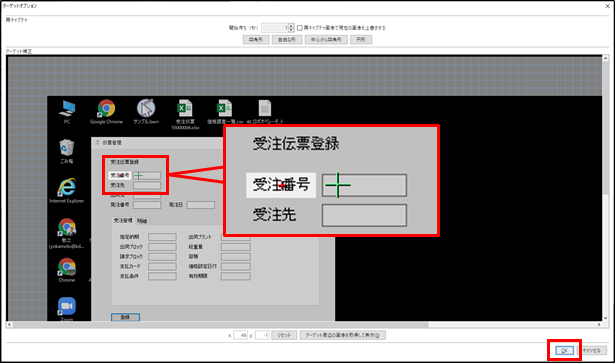Click the Zoom desktop icon in capture

pos(67,307)
